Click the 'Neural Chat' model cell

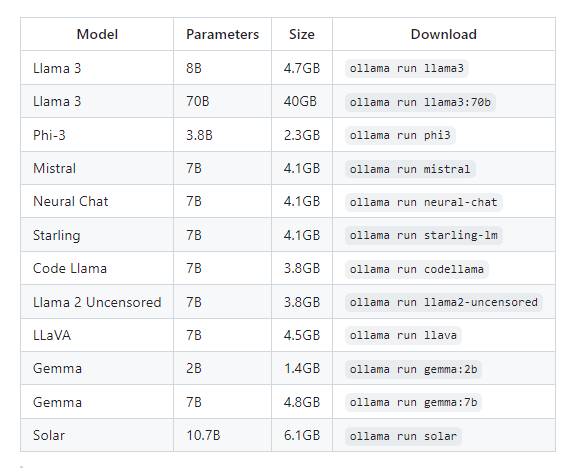pos(97,202)
